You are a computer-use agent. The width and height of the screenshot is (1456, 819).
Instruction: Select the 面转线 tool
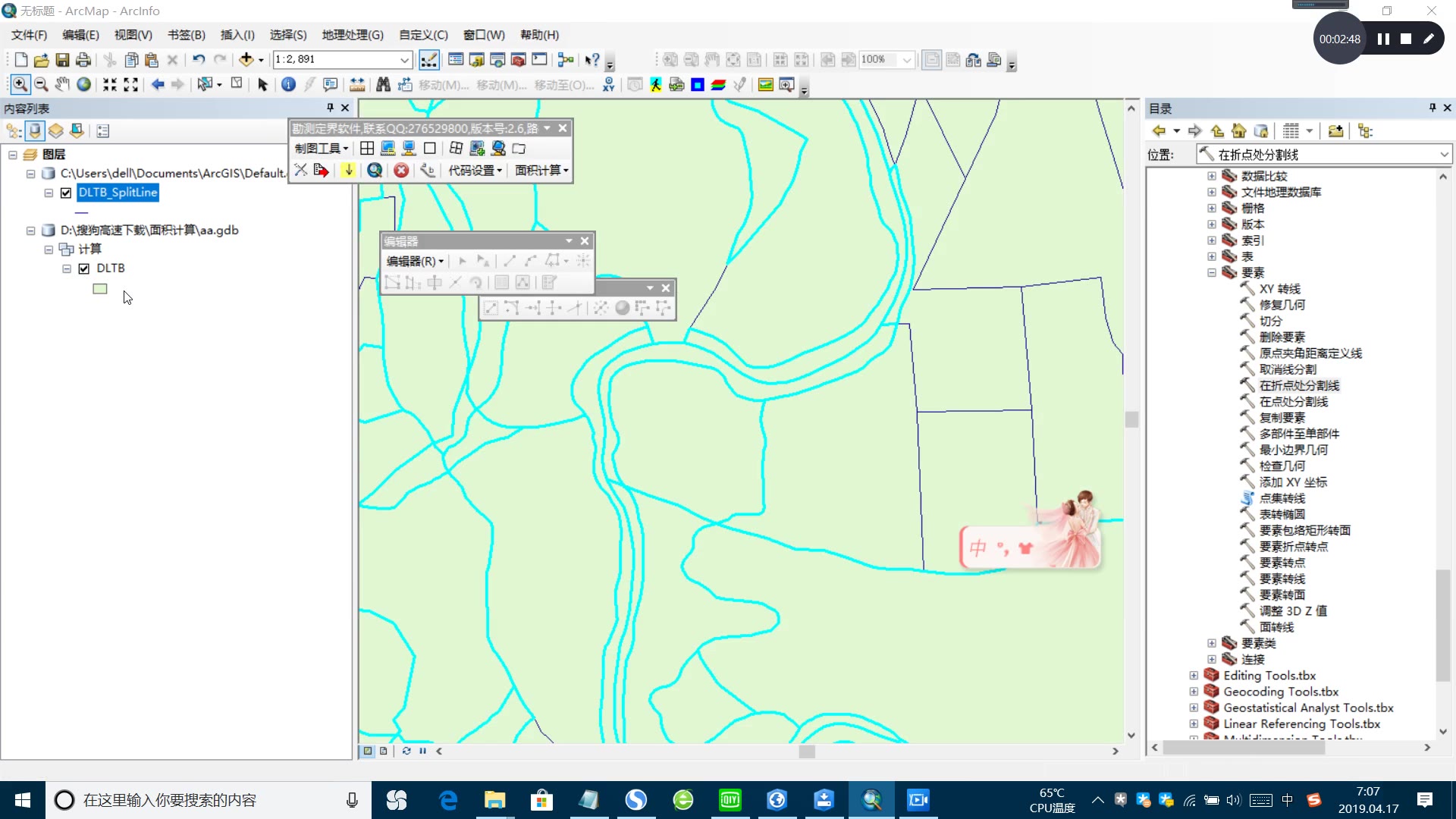[1276, 627]
